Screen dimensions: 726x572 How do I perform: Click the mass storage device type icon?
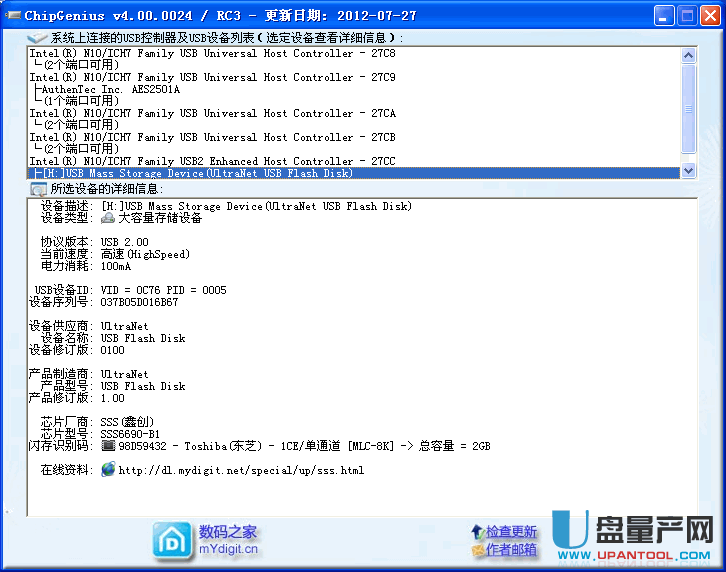pos(108,218)
